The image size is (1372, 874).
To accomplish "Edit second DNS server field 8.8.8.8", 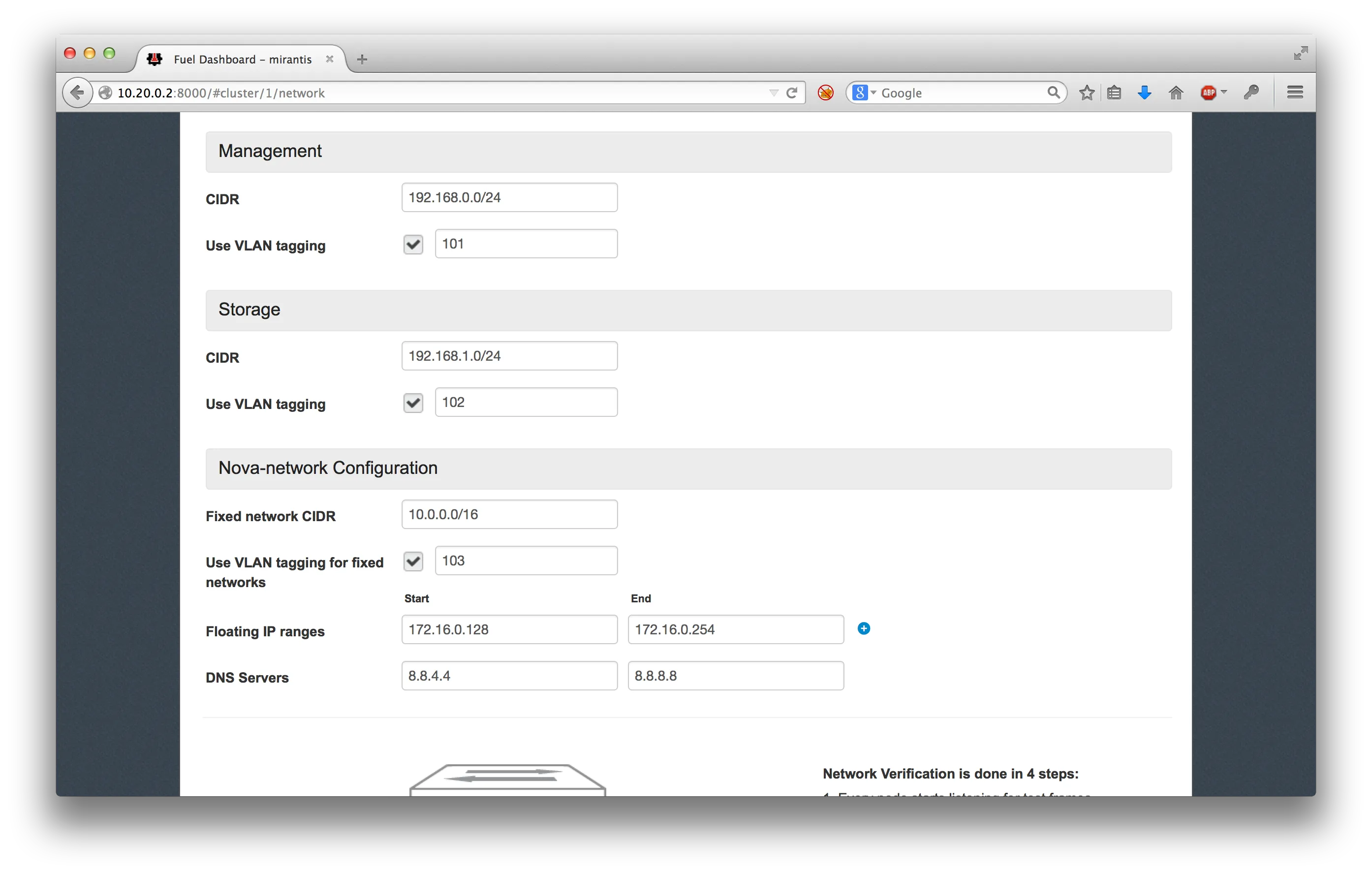I will tap(735, 676).
